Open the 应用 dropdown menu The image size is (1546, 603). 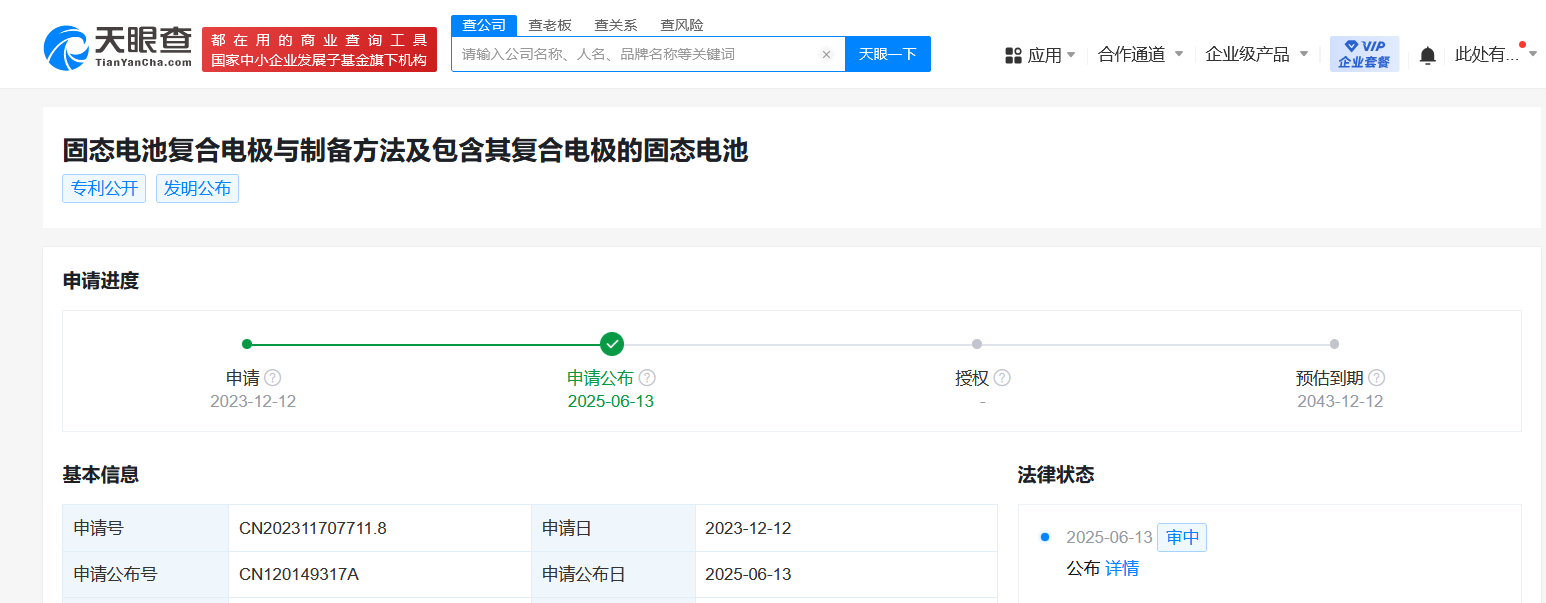pyautogui.click(x=1040, y=55)
